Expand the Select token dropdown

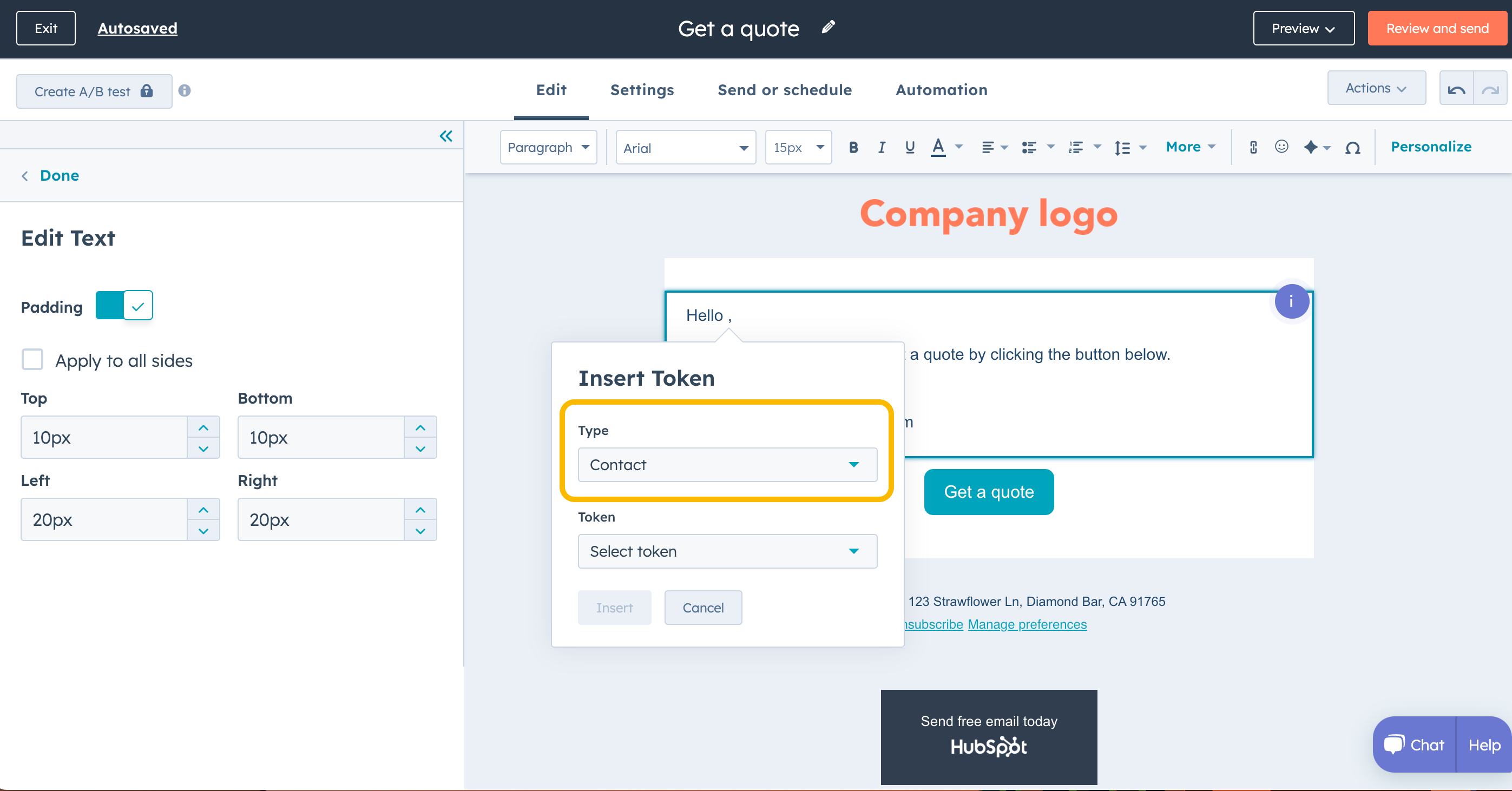(x=727, y=551)
